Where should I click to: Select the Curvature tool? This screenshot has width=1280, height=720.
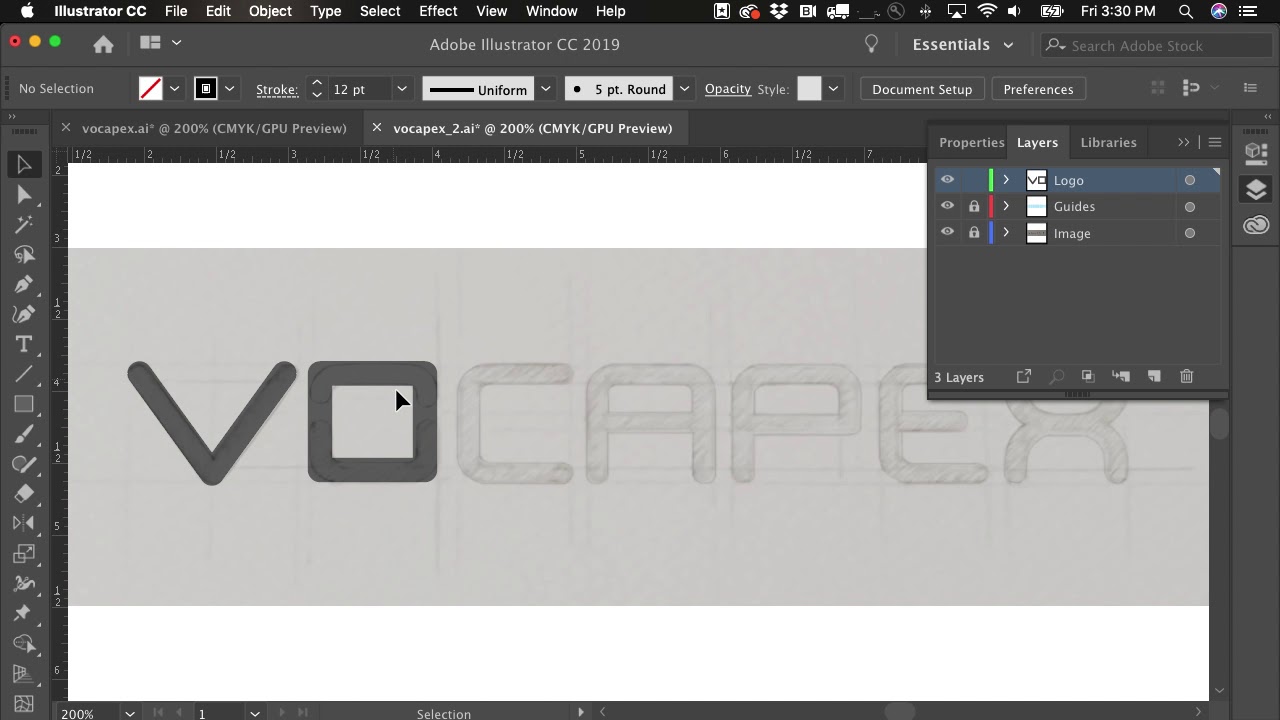(24, 315)
